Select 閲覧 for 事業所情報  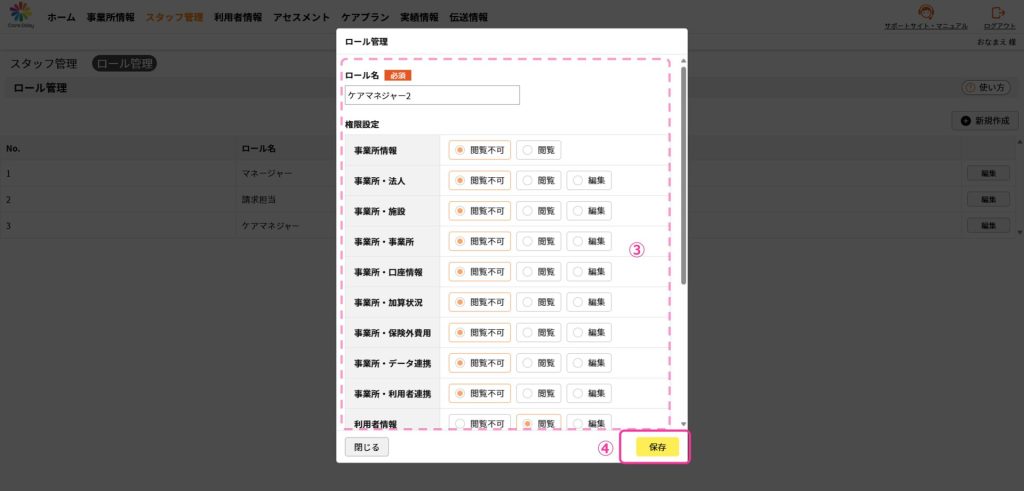tap(539, 150)
